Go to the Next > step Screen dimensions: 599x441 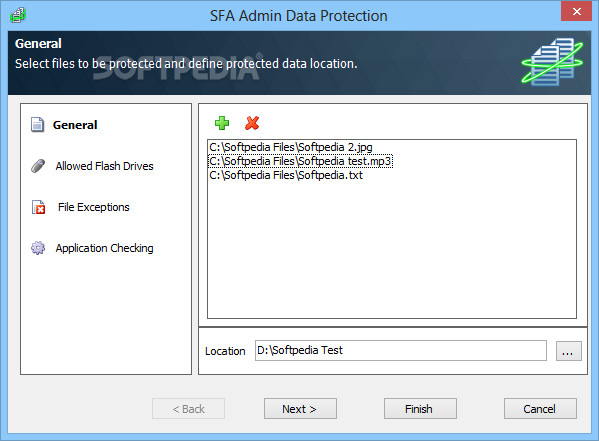click(x=300, y=409)
